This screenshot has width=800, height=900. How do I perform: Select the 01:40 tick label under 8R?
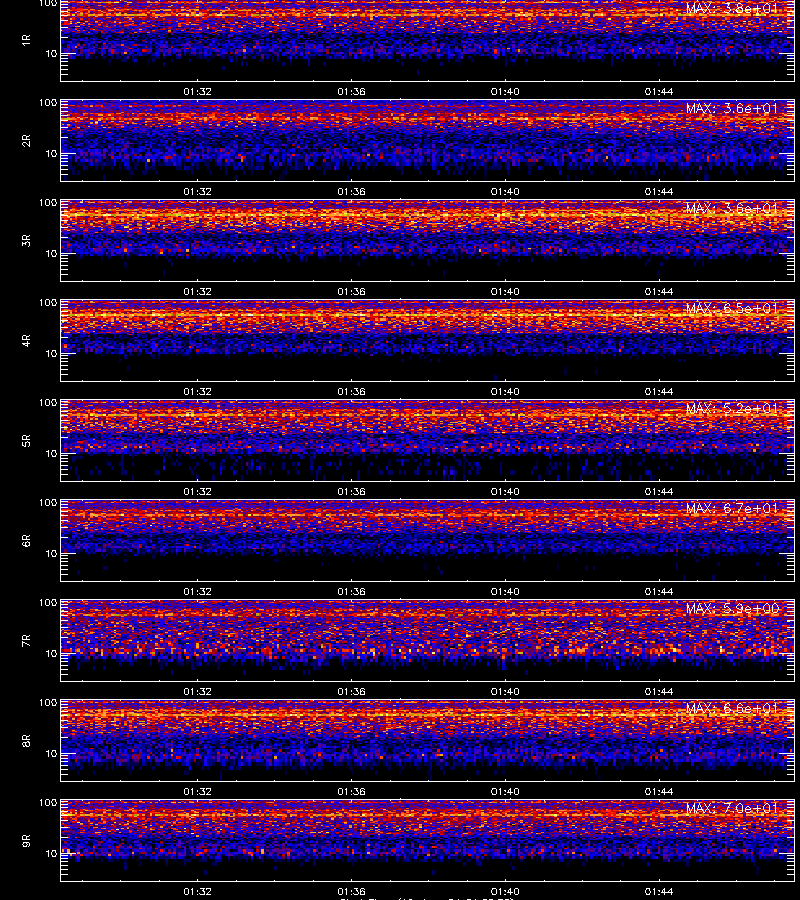tap(505, 792)
